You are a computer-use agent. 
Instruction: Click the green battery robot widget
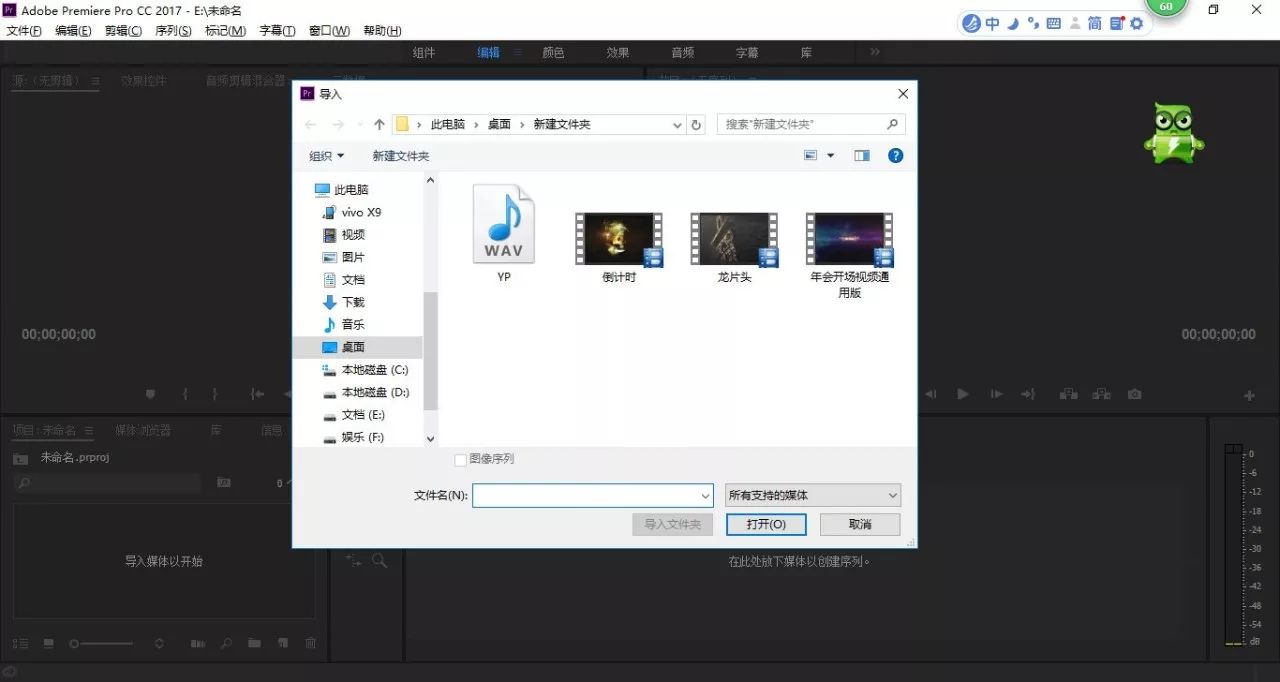(1174, 133)
